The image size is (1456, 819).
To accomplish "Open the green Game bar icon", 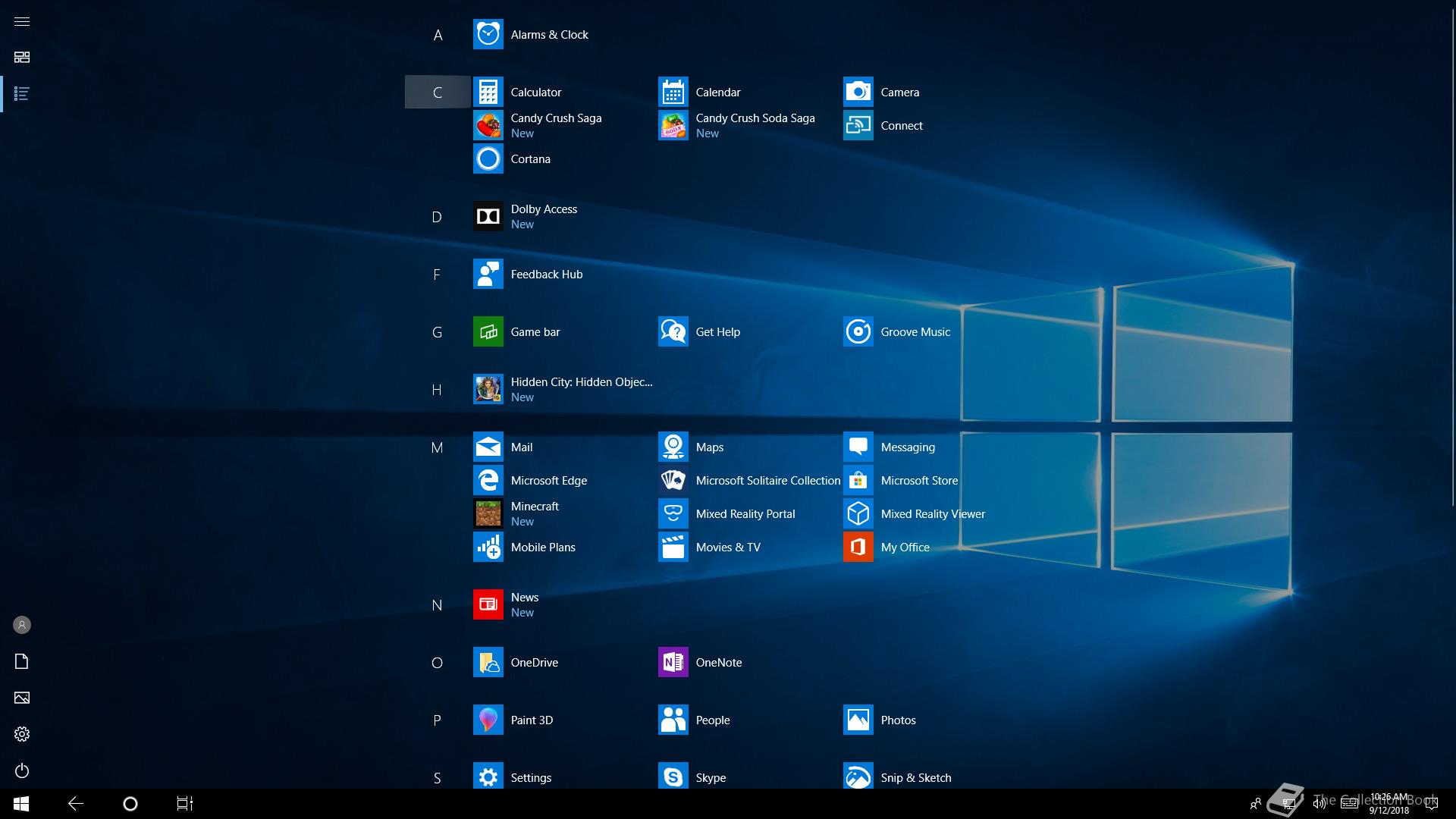I will pos(488,331).
